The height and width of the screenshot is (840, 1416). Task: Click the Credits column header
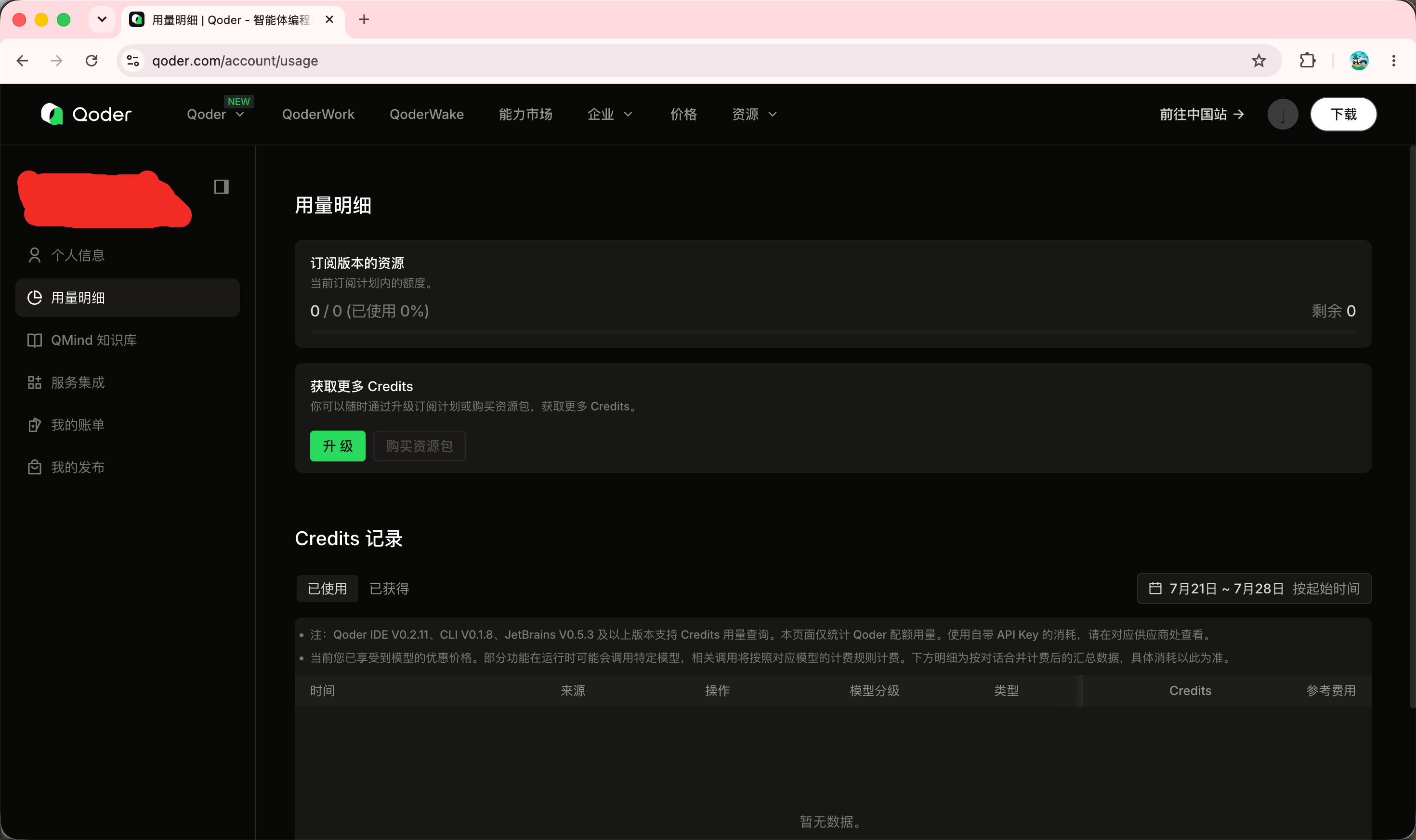click(1190, 691)
